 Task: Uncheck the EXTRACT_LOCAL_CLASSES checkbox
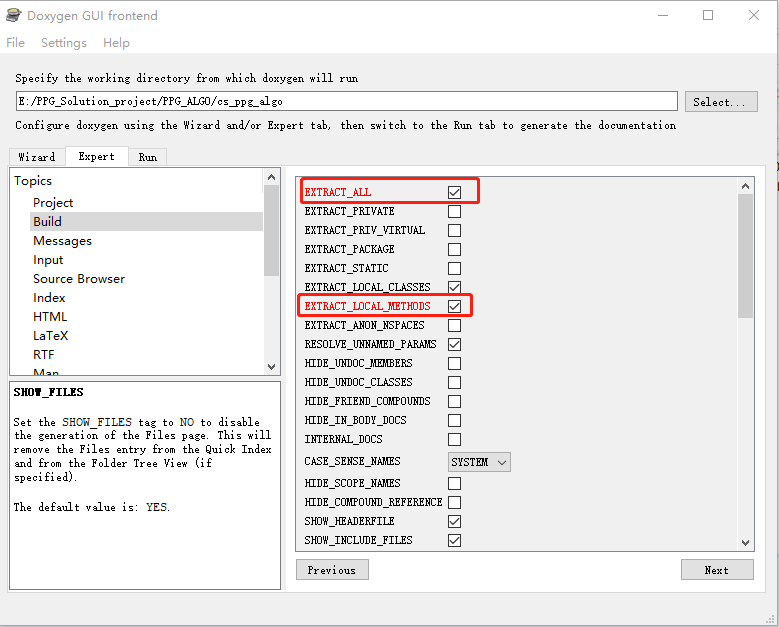(454, 287)
